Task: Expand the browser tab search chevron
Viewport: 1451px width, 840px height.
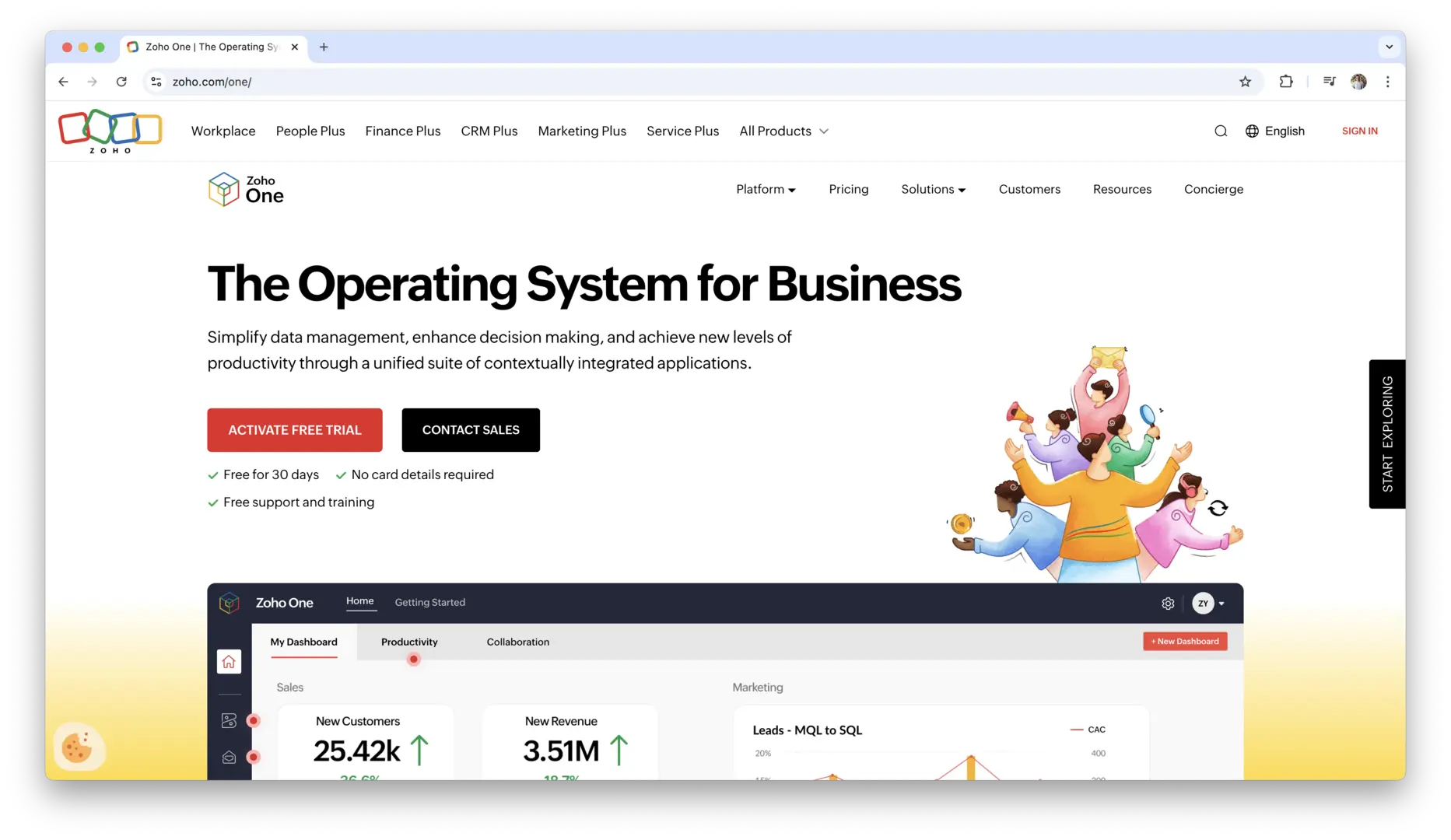Action: (1389, 47)
